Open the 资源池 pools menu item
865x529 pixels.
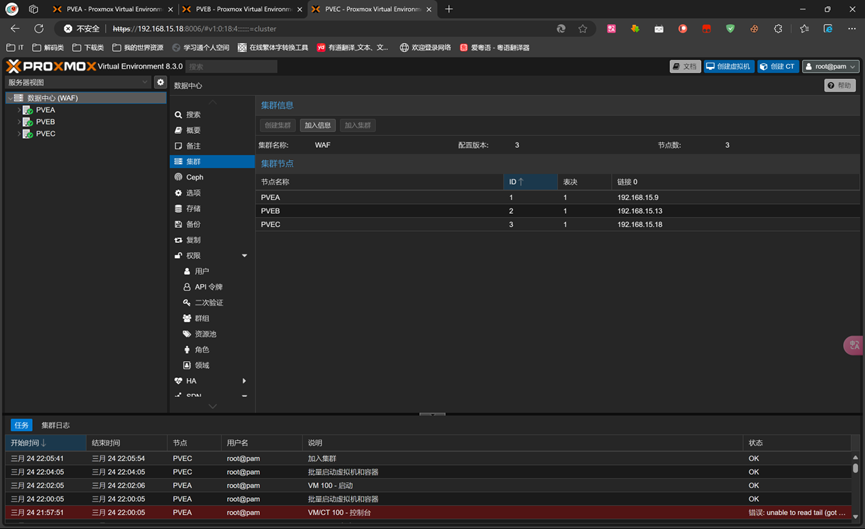pos(212,334)
